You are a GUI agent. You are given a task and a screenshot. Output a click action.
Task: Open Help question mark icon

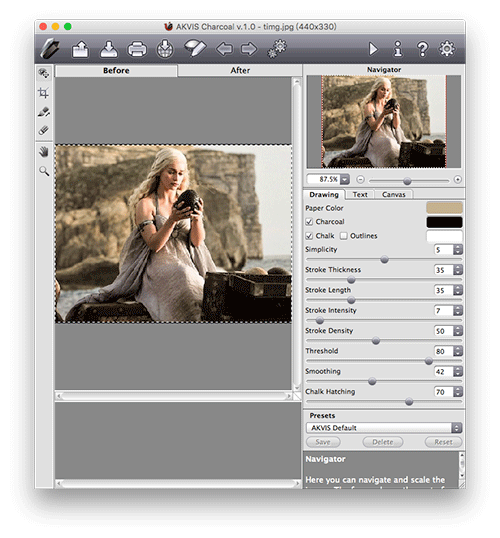click(422, 49)
